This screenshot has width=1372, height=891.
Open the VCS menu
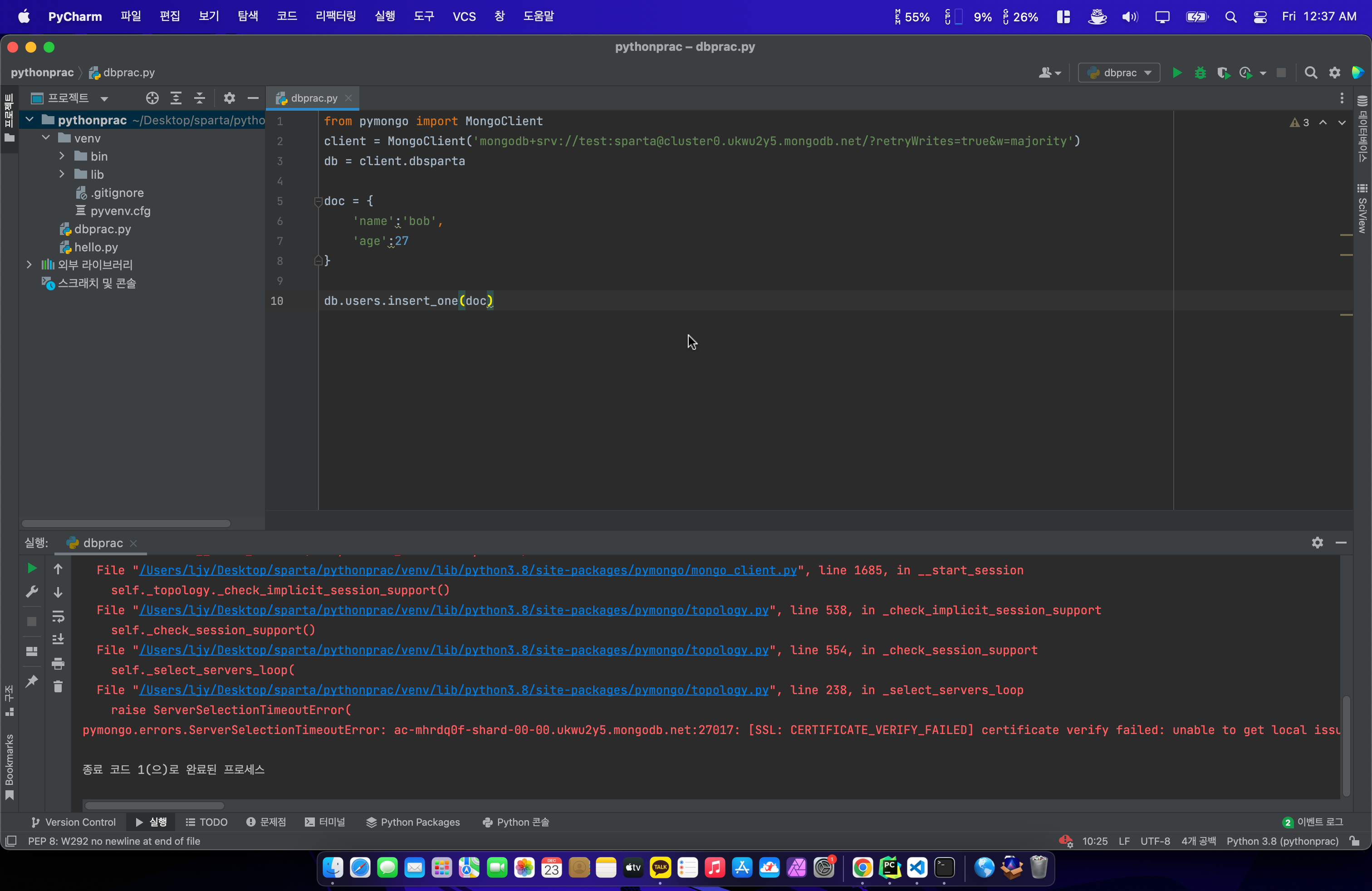click(x=464, y=16)
